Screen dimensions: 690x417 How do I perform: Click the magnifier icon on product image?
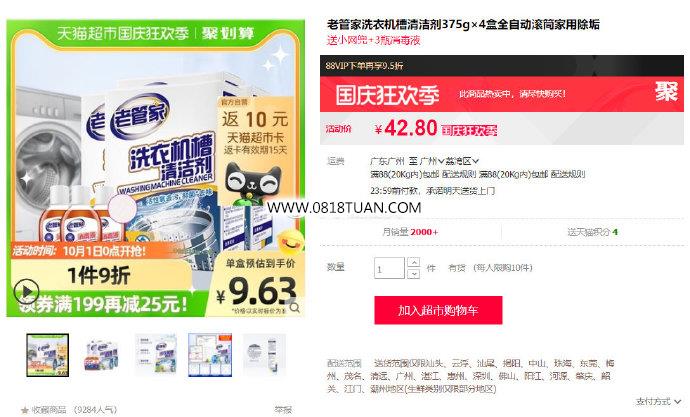295,307
